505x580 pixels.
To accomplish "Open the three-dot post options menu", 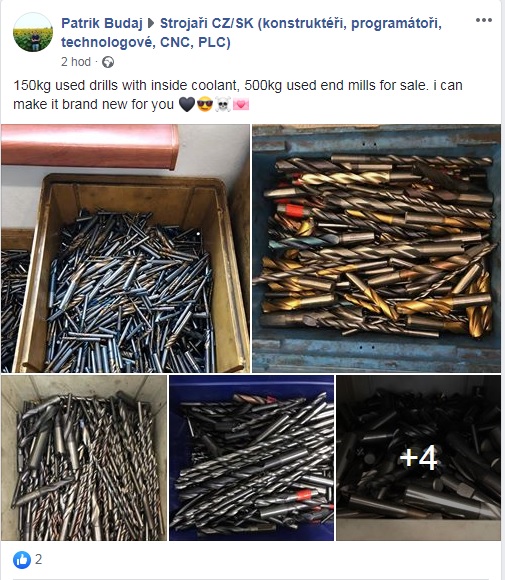I will point(484,20).
